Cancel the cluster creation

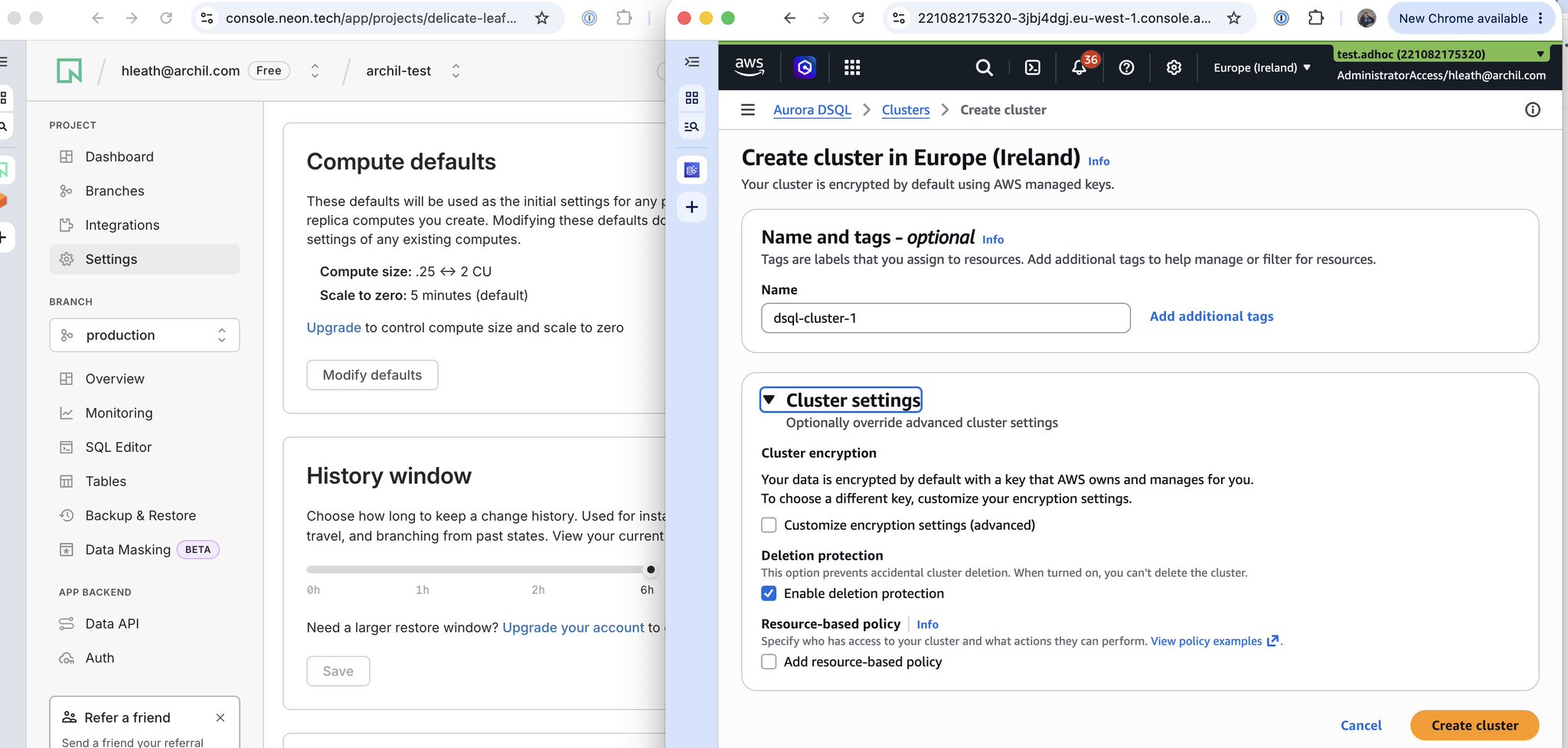(x=1361, y=725)
